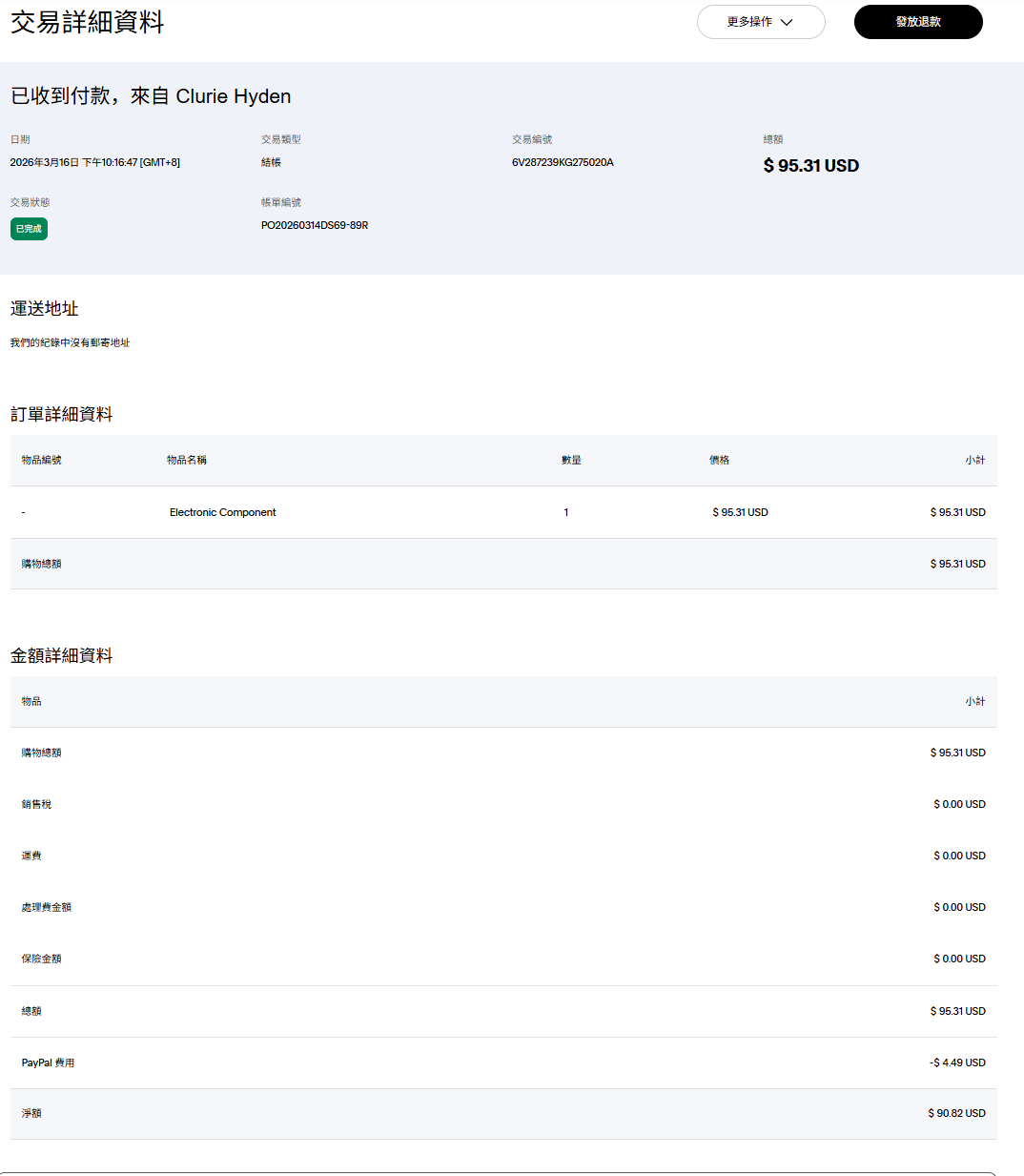Screen dimensions: 1024x1176
Task: Click the 價格 column header
Action: click(719, 460)
